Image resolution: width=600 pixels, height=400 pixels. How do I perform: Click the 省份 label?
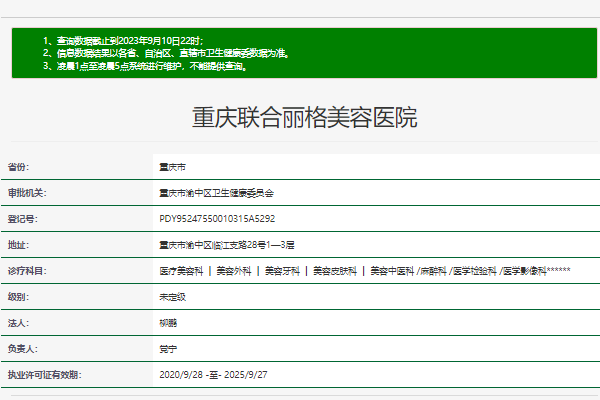[x=18, y=167]
